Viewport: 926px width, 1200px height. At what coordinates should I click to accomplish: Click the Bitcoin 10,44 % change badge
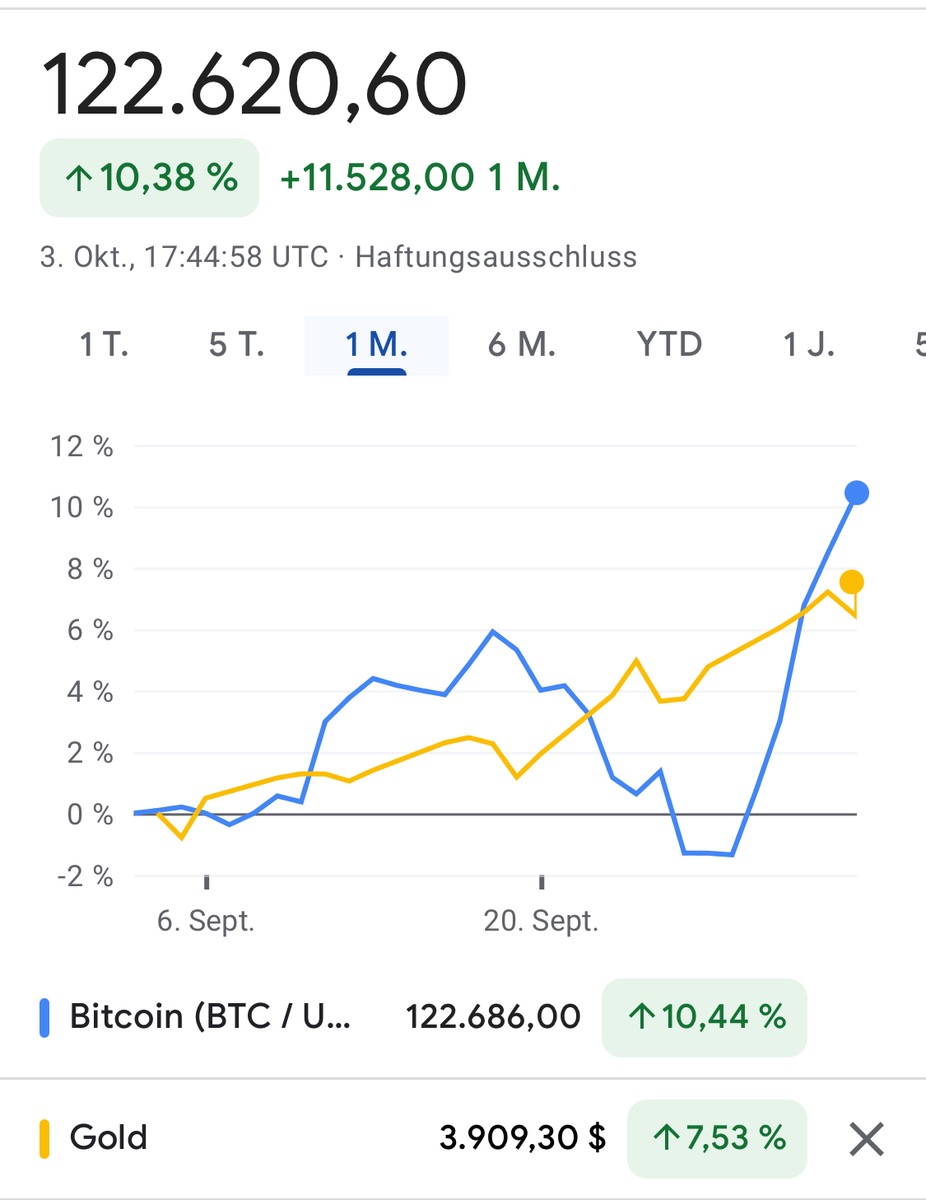[x=704, y=1017]
